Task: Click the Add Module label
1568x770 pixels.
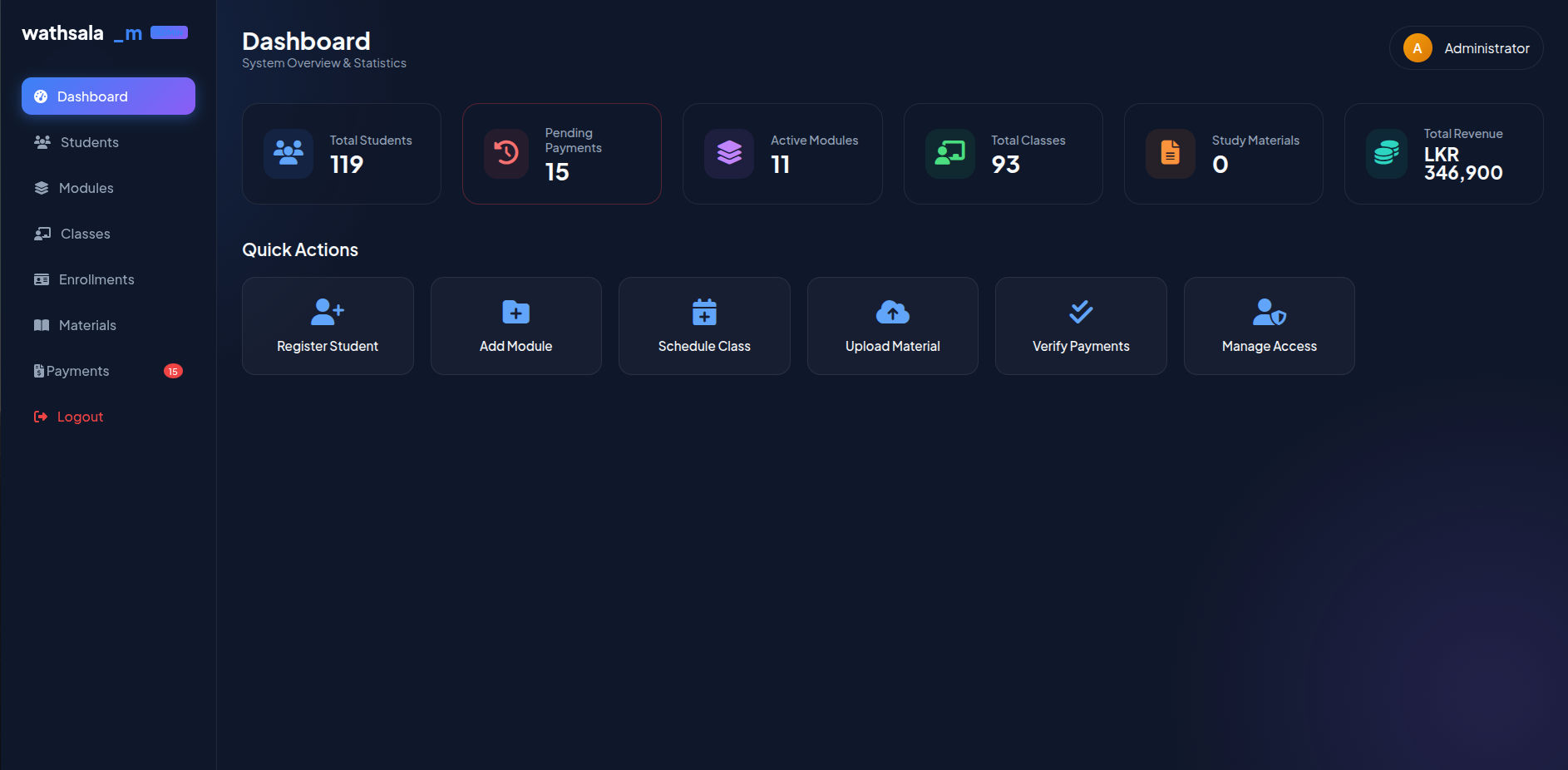Action: tap(515, 346)
